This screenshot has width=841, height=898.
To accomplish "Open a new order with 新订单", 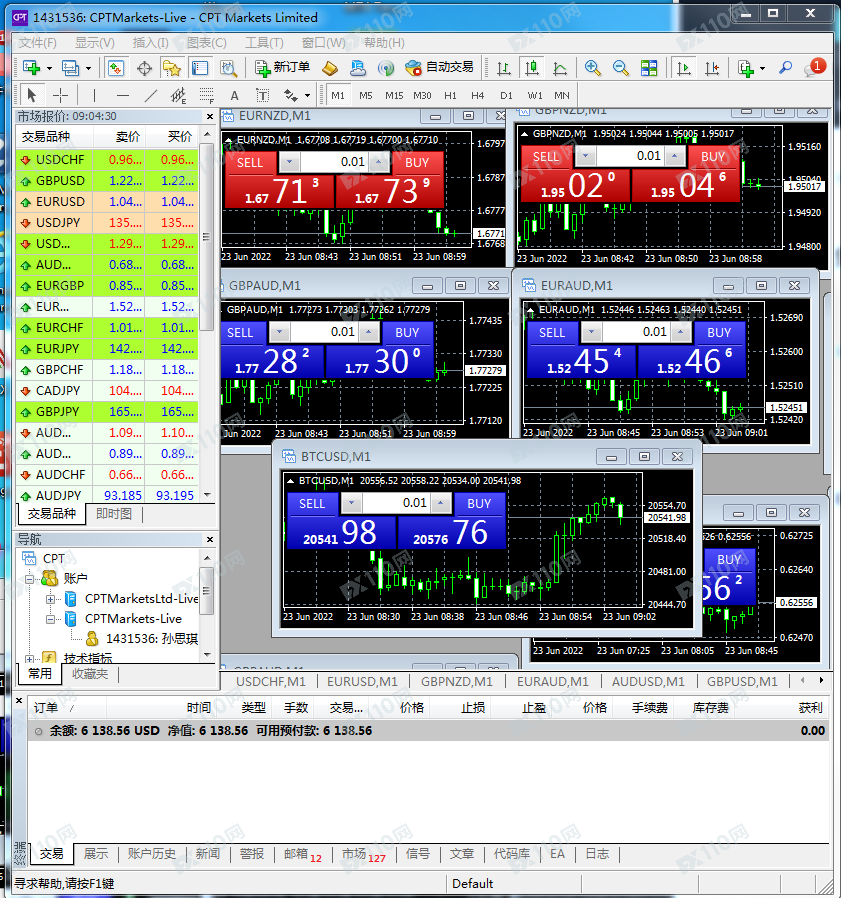I will click(x=283, y=68).
